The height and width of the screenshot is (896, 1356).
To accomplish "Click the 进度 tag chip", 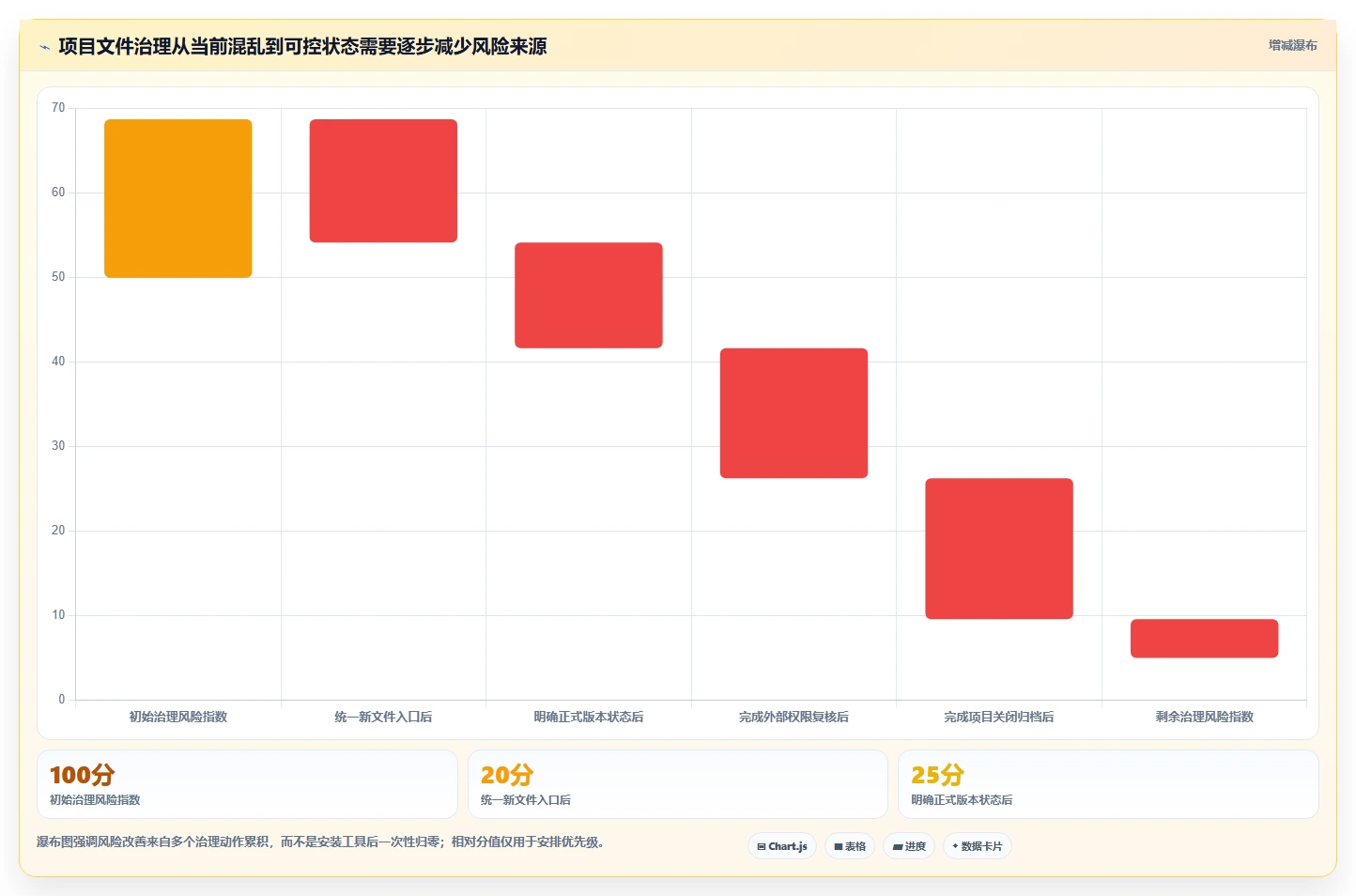I will point(909,846).
